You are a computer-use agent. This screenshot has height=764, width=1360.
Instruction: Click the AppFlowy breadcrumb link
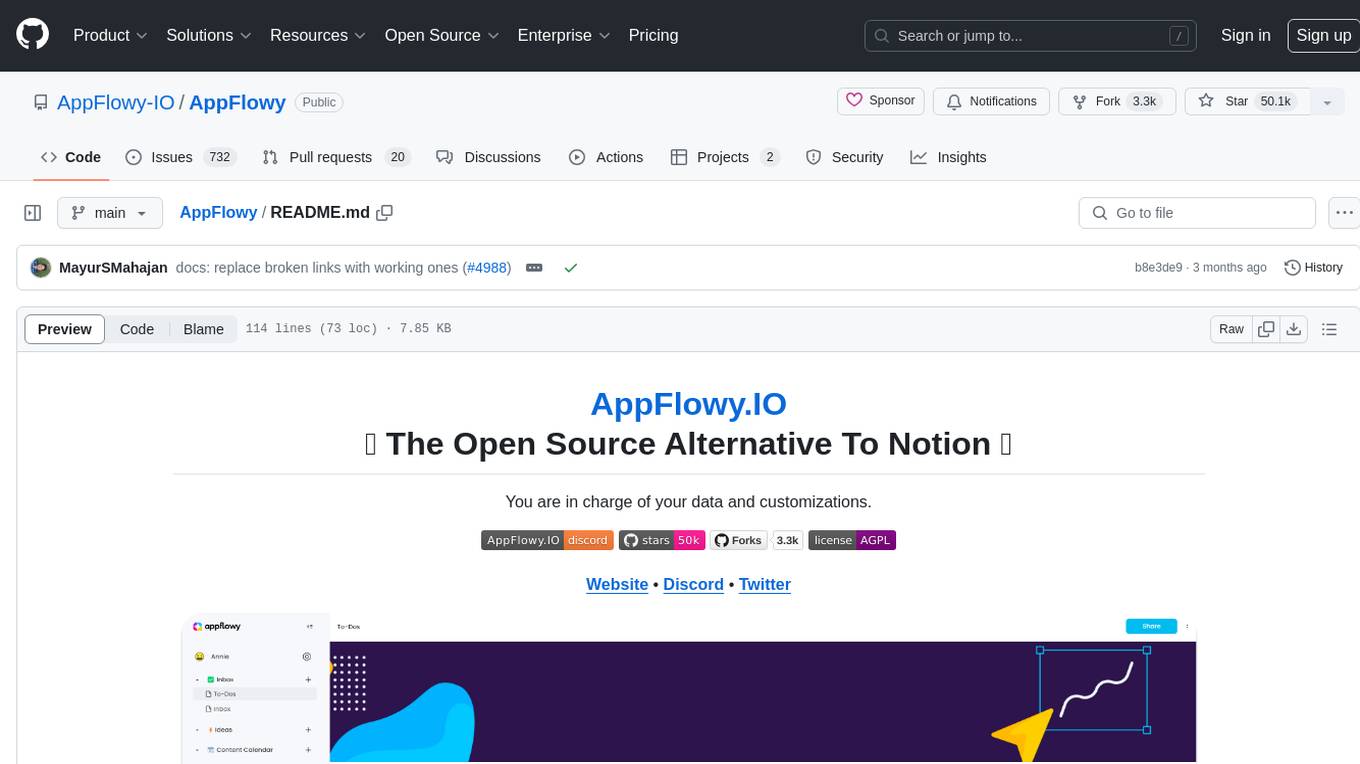tap(218, 213)
